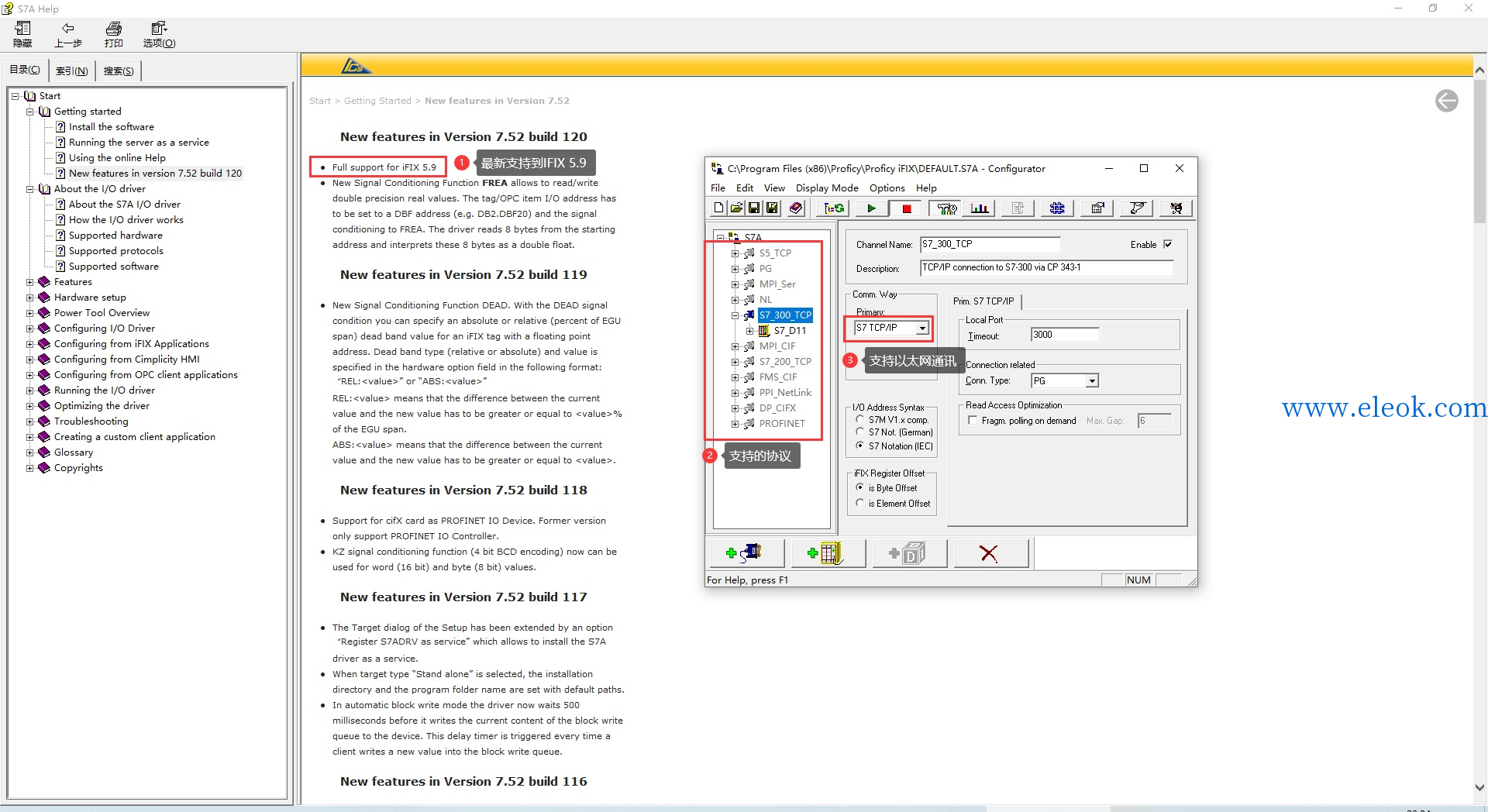
Task: Click the New file icon in Configurator toolbar
Action: point(718,208)
